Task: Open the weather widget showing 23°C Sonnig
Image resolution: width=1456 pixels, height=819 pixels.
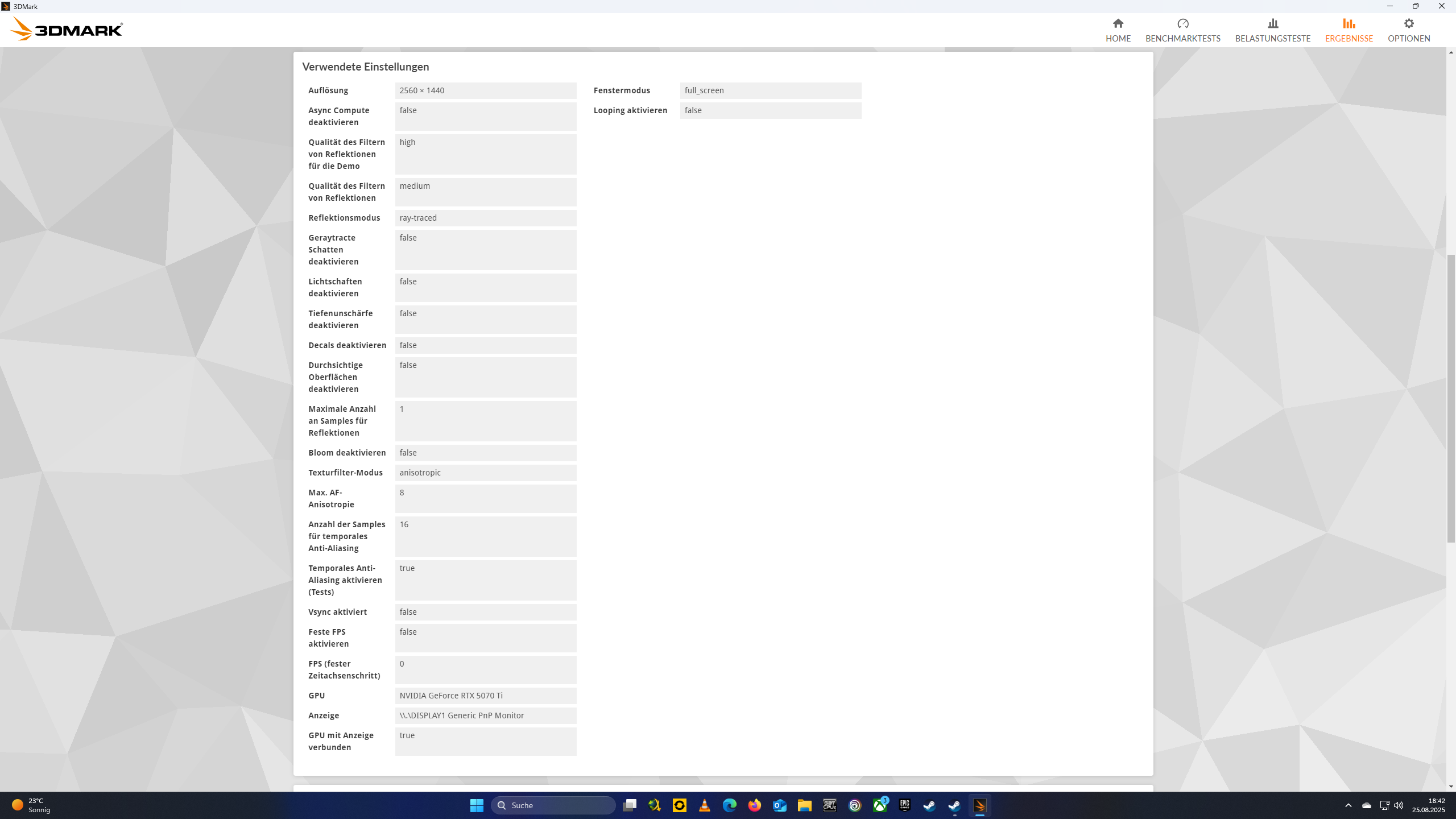Action: pyautogui.click(x=31, y=805)
